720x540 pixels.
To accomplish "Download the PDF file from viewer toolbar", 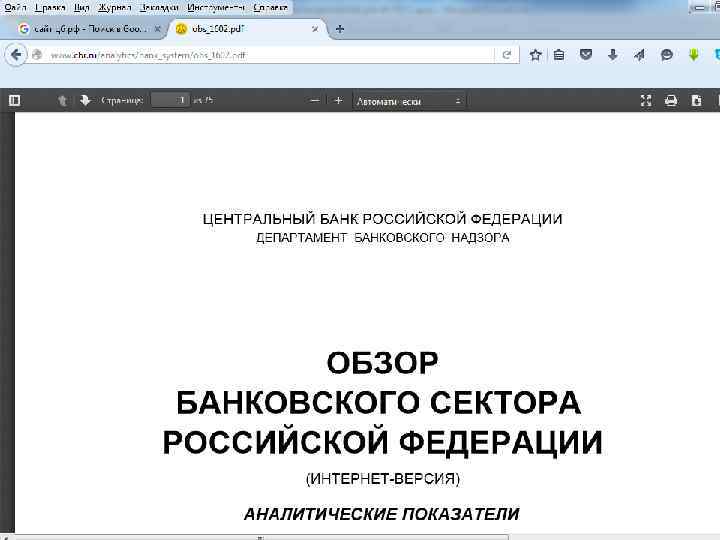I will [x=696, y=100].
